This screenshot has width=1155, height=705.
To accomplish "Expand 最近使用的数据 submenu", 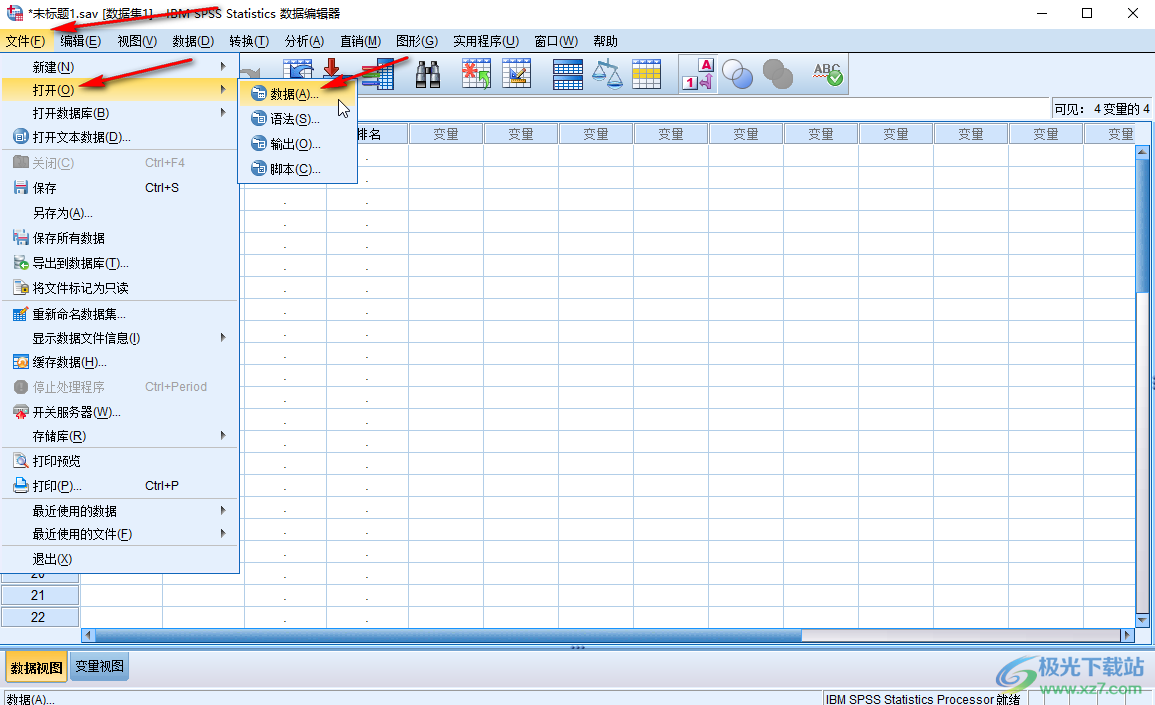I will click(120, 511).
